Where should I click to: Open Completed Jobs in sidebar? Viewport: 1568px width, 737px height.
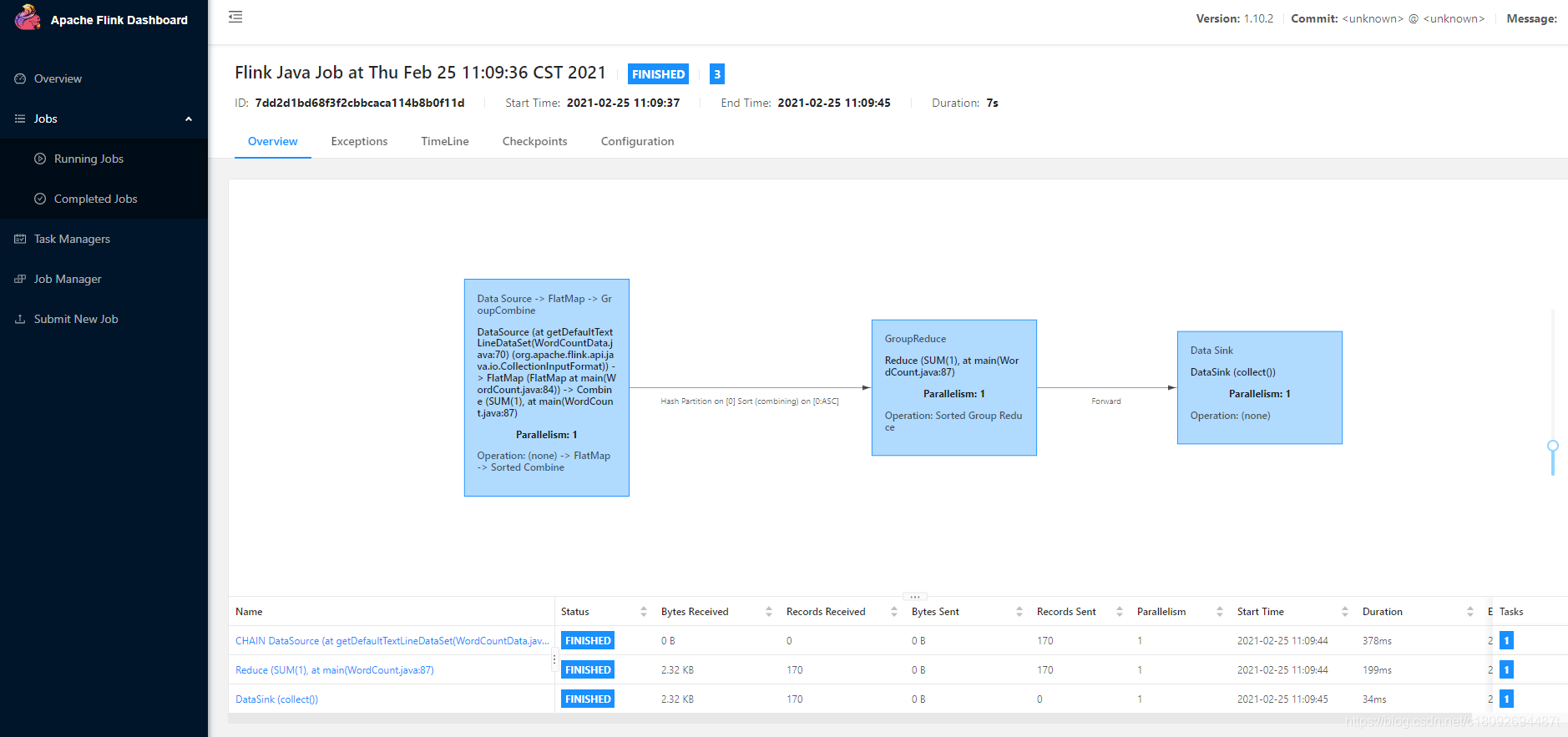pyautogui.click(x=104, y=199)
